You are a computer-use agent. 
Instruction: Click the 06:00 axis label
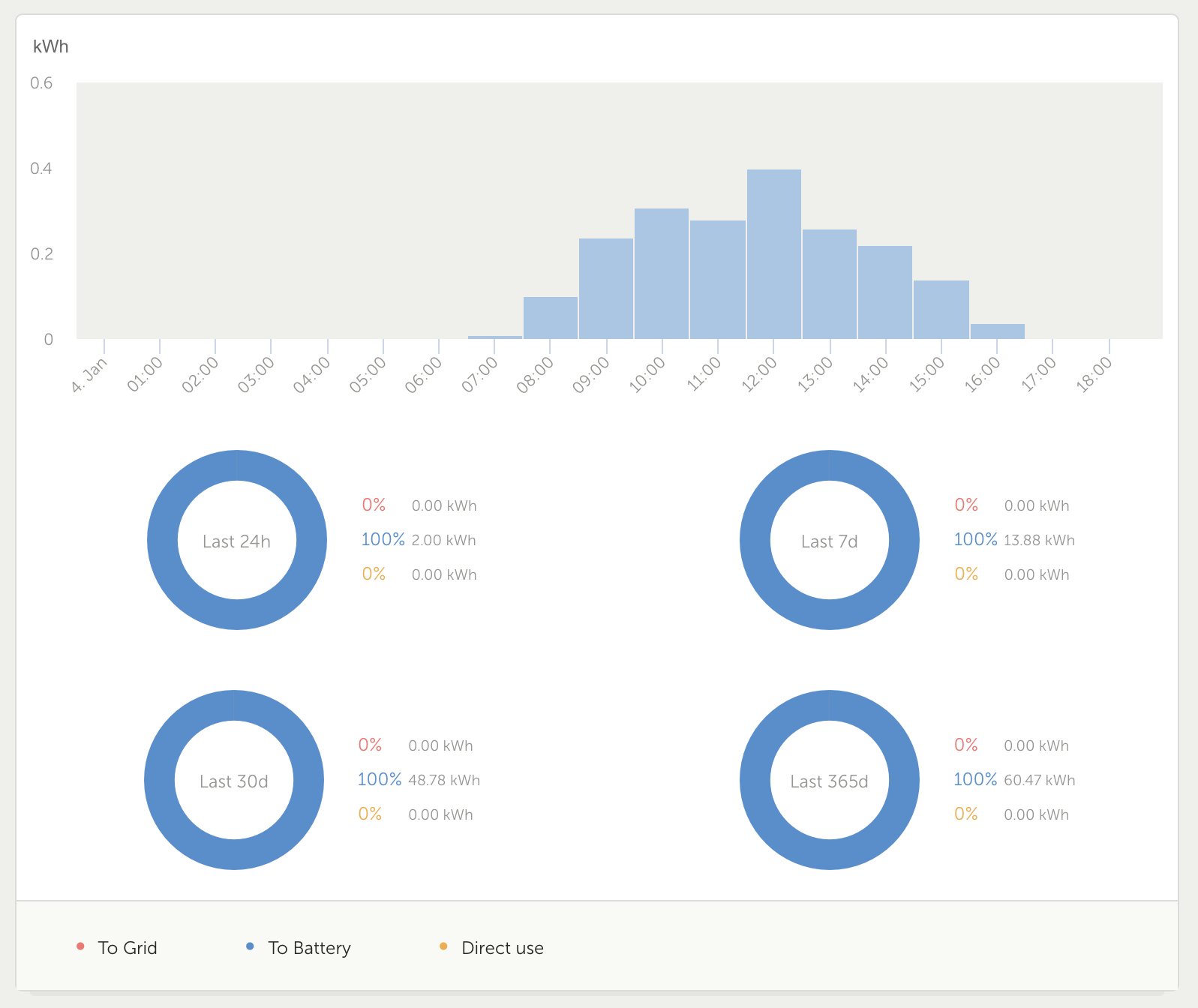423,374
